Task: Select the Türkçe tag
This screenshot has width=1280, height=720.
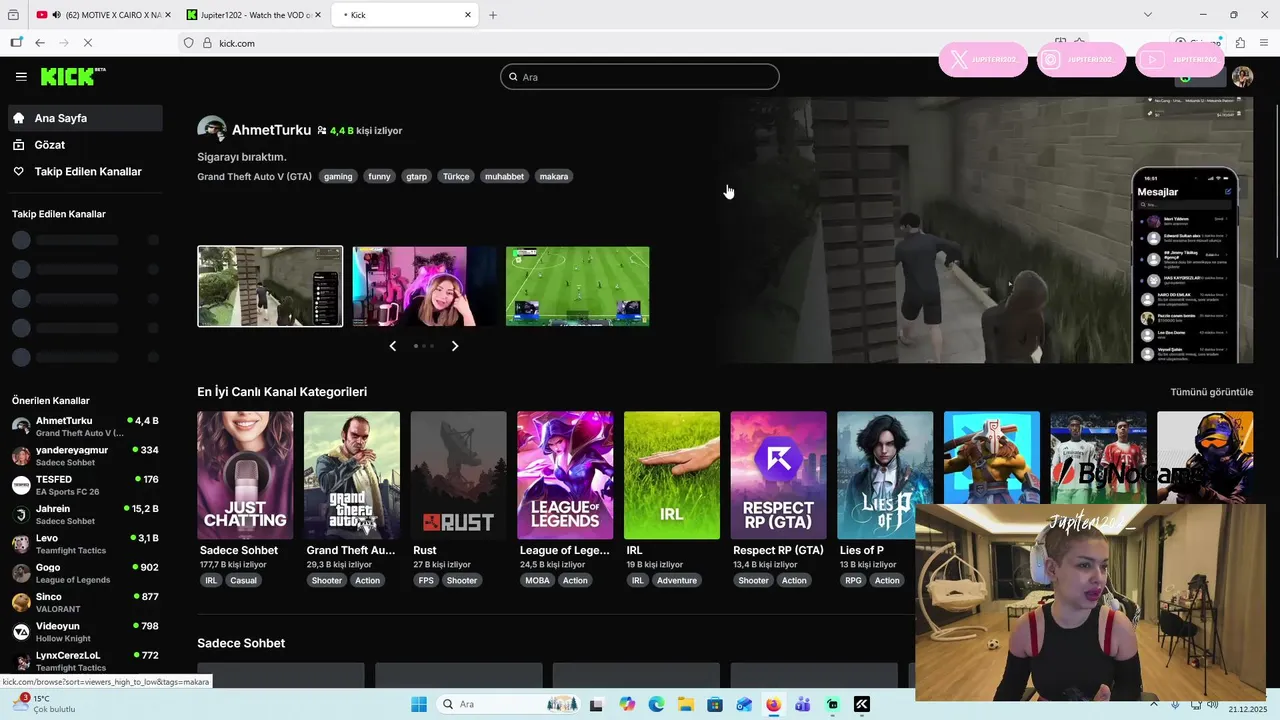Action: 456,176
